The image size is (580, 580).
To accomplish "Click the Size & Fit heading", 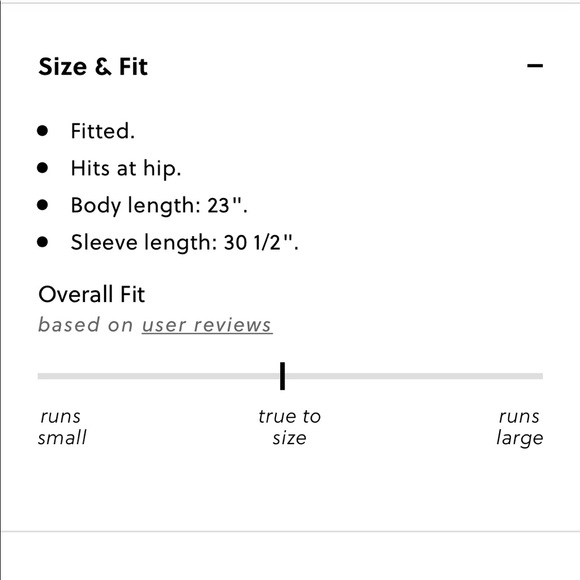I will click(x=93, y=67).
